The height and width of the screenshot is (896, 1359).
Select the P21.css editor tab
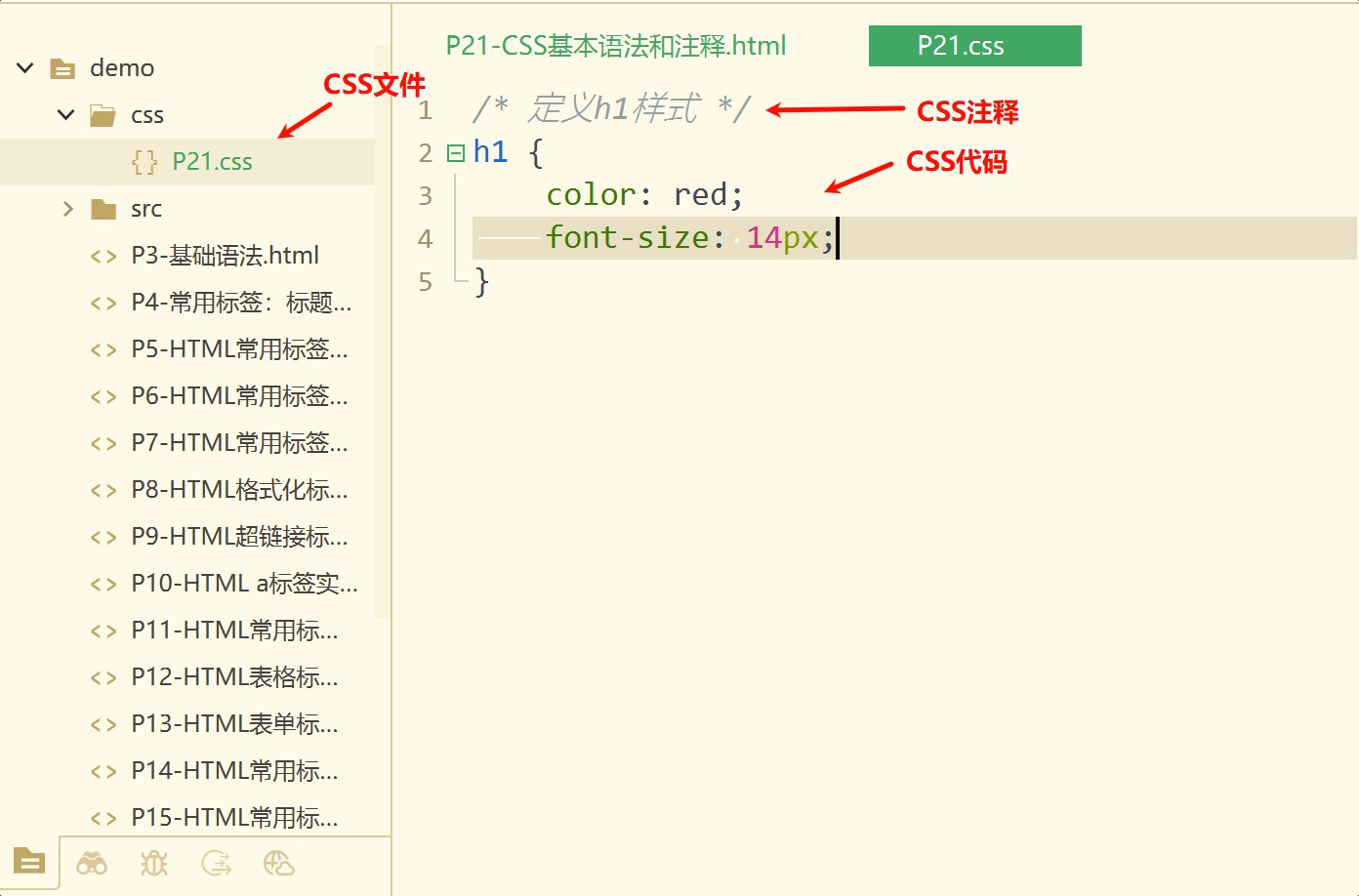[x=974, y=46]
